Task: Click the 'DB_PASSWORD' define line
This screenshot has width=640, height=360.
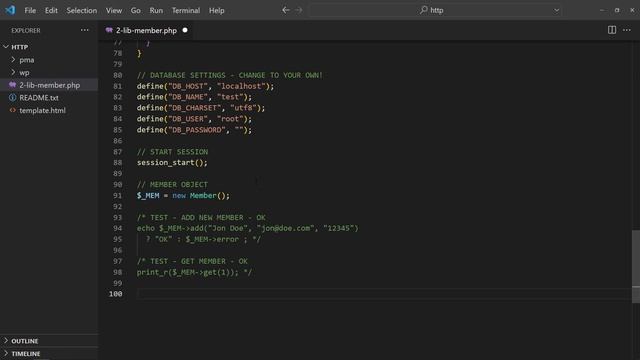Action: tap(194, 130)
